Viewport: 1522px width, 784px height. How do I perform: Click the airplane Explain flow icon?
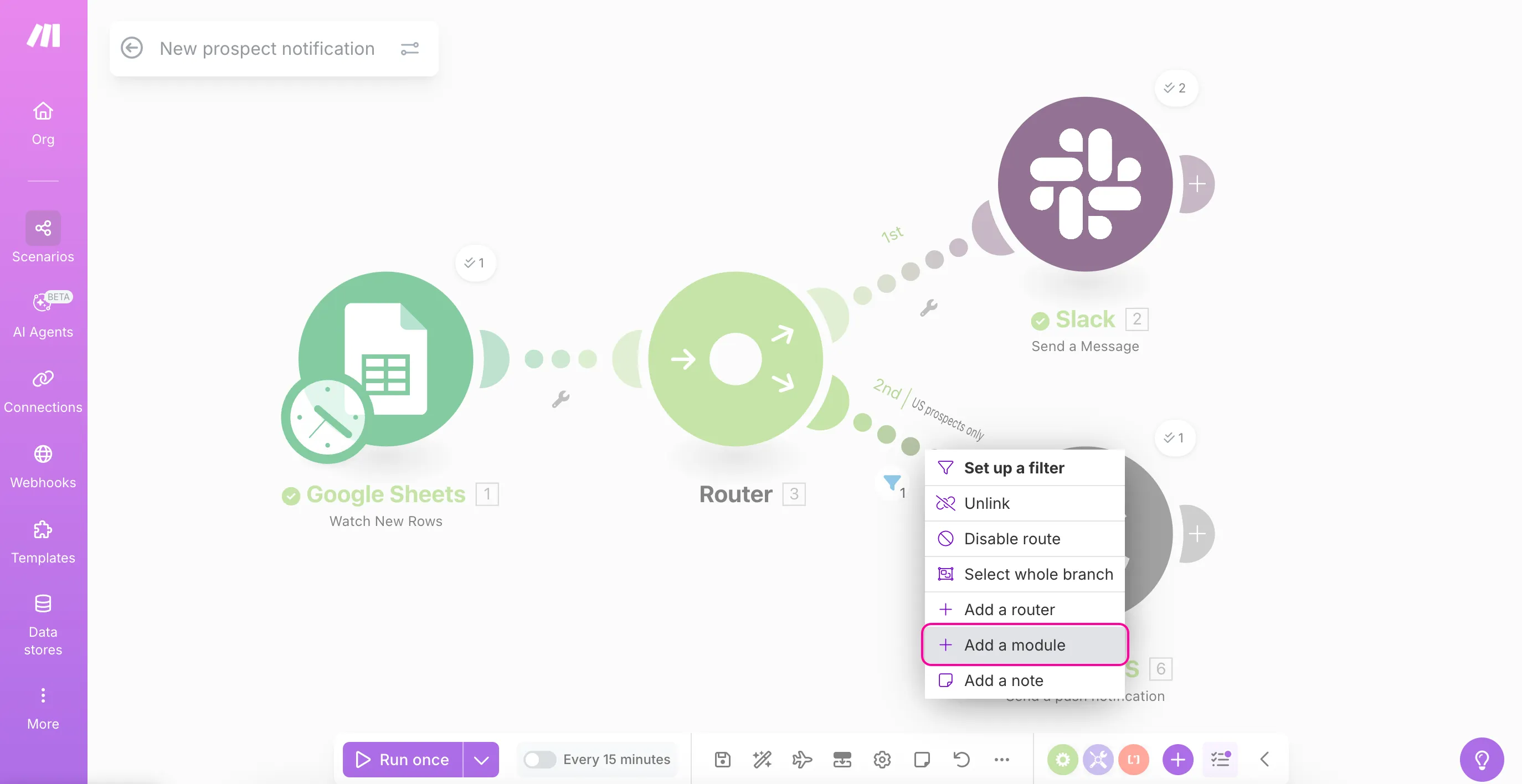coord(802,760)
